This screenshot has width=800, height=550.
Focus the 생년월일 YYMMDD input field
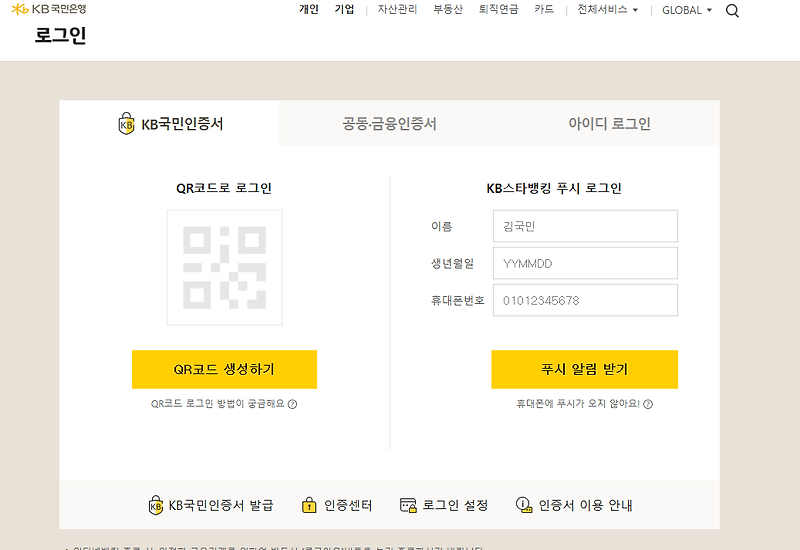coord(585,263)
